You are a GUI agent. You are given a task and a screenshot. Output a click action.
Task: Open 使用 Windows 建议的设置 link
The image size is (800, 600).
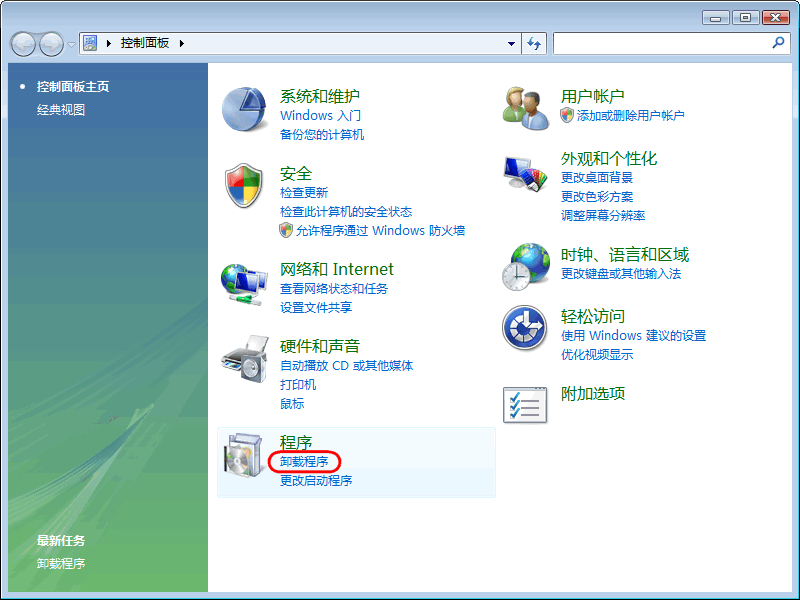[x=633, y=335]
